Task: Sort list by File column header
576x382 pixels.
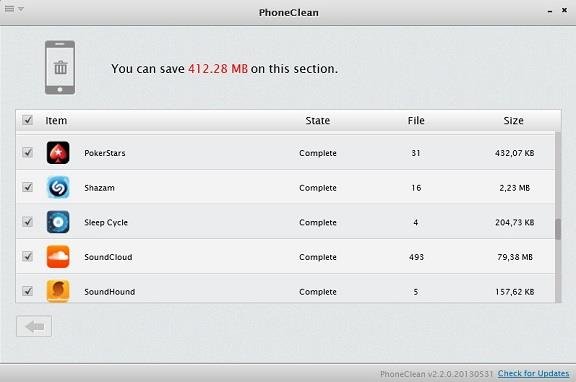Action: (x=416, y=120)
